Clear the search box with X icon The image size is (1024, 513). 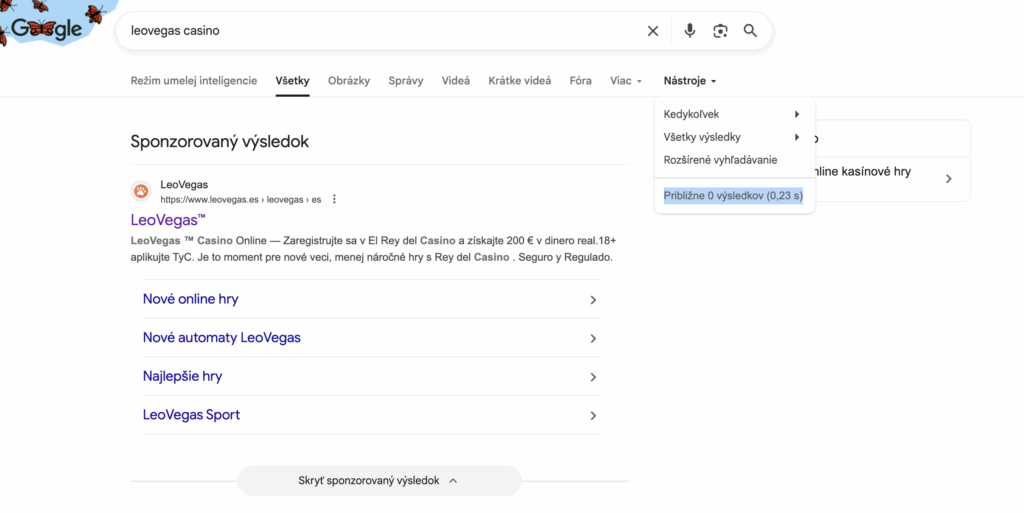tap(653, 31)
